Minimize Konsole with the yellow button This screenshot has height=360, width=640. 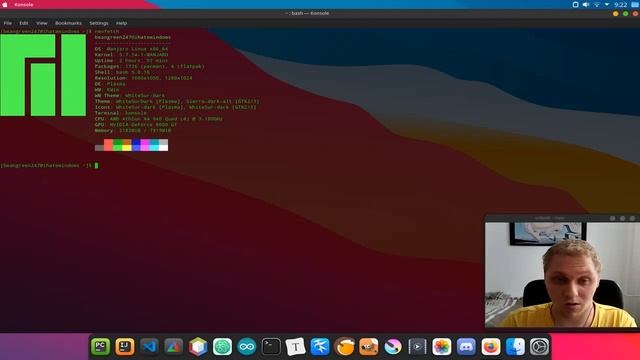coord(616,13)
